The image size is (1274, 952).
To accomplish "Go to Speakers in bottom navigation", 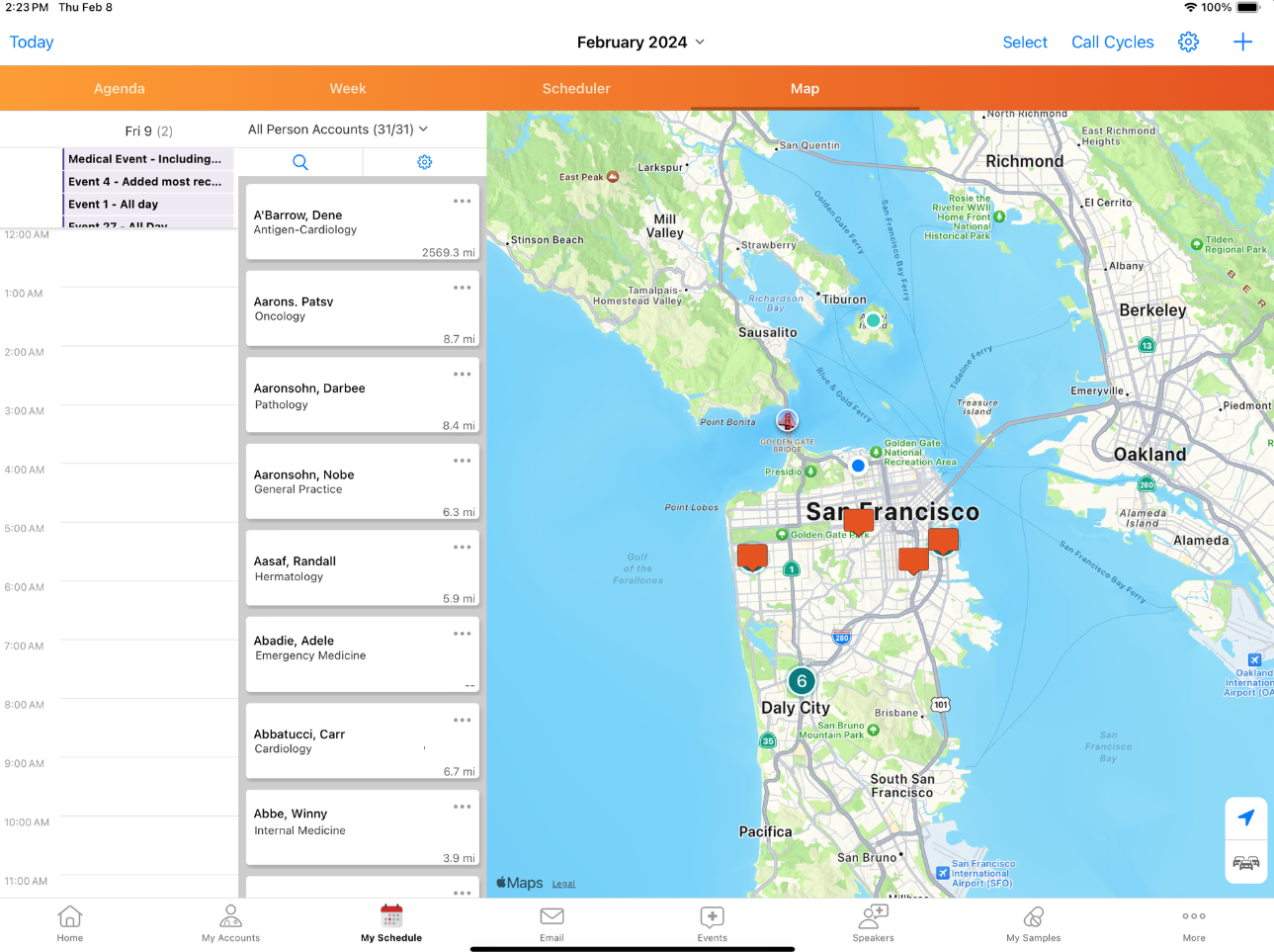I will [x=873, y=923].
